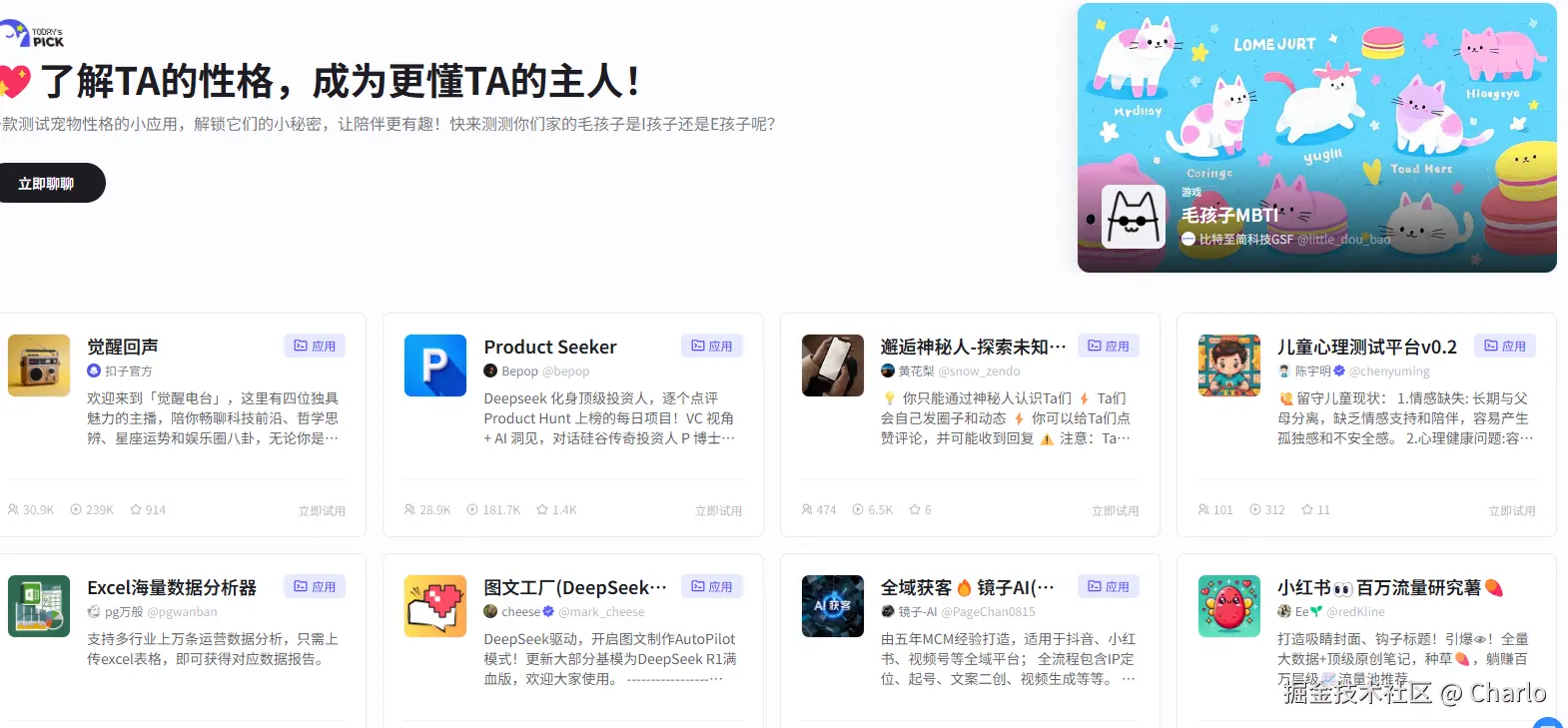
Task: Click 应用 tag on Excel海量数据分析器 card
Action: 315,586
